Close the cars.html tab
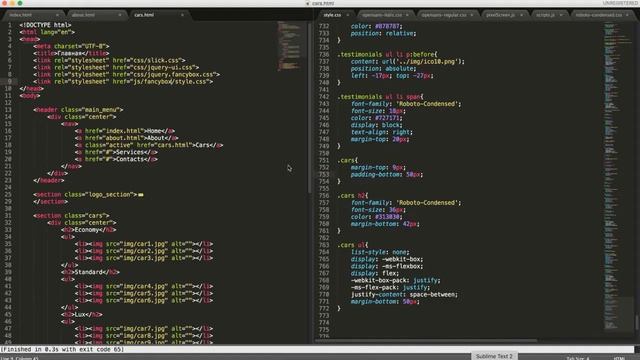Viewport: 640px width, 360px height. click(x=182, y=15)
